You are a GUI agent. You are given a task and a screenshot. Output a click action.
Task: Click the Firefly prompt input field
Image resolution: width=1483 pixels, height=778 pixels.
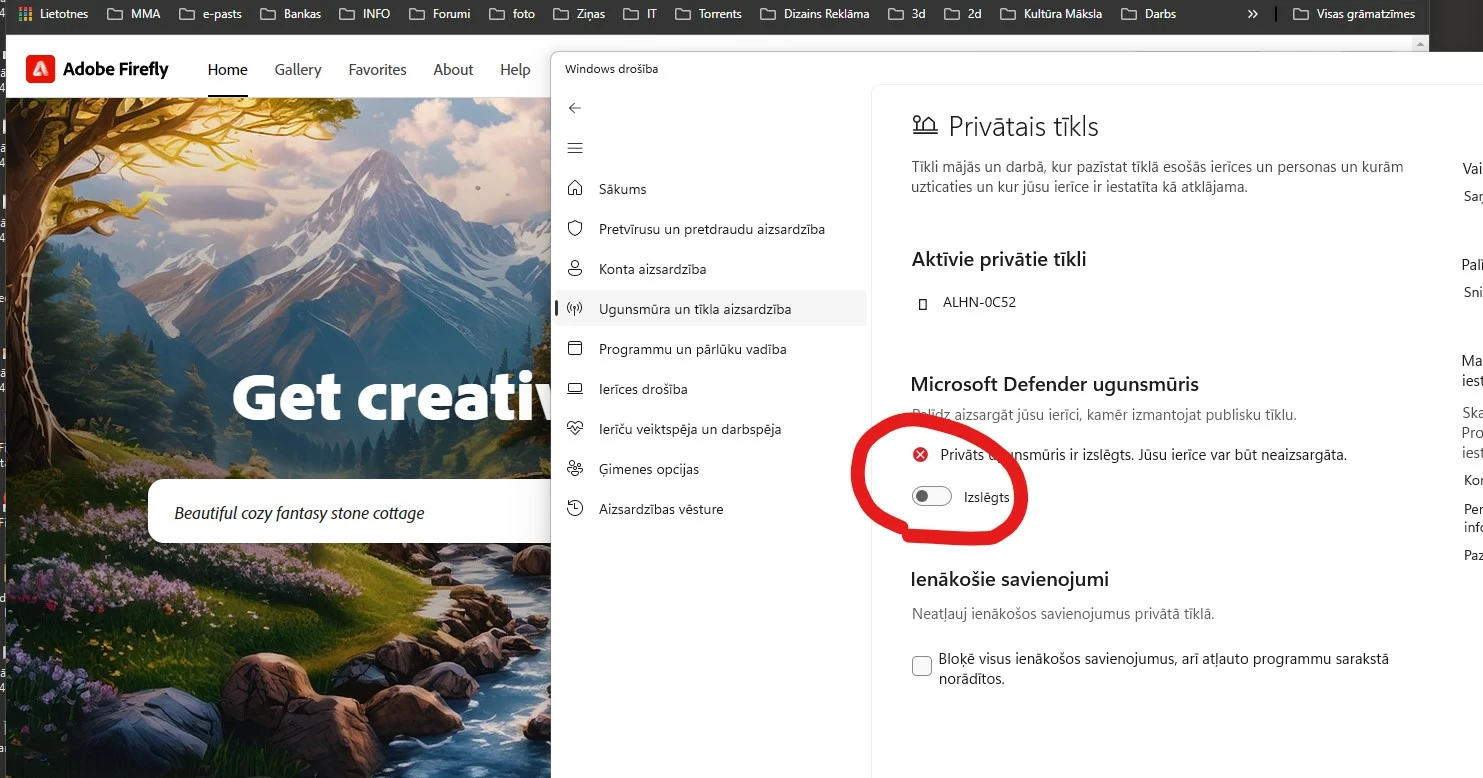pos(350,512)
